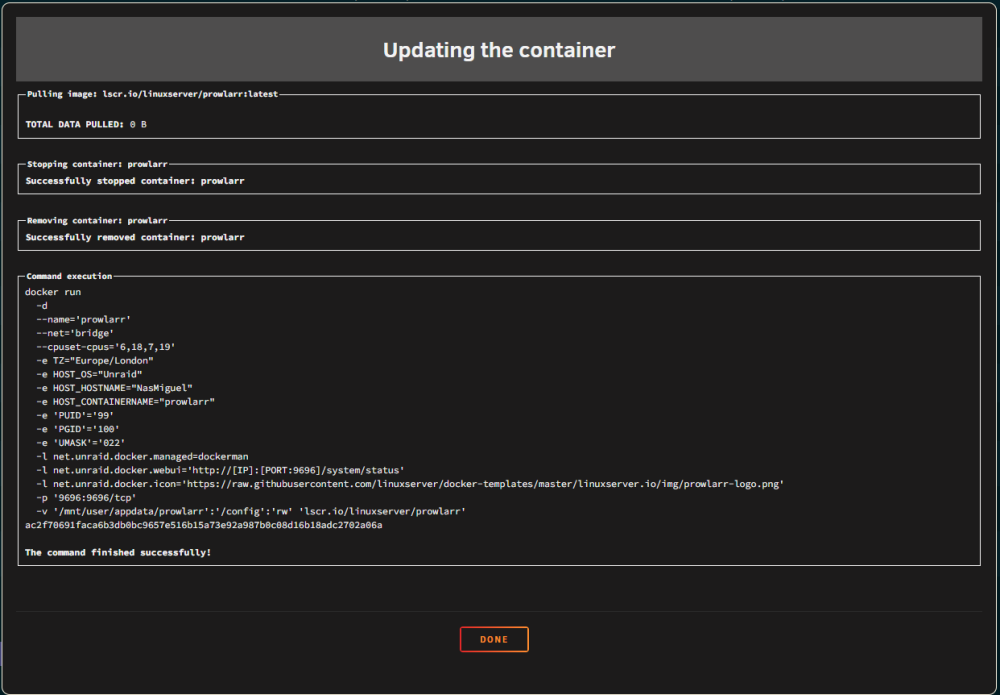Click the -v '/mnt/user/appdata/prowlarr' volume line
The image size is (1000, 695).
(x=251, y=511)
